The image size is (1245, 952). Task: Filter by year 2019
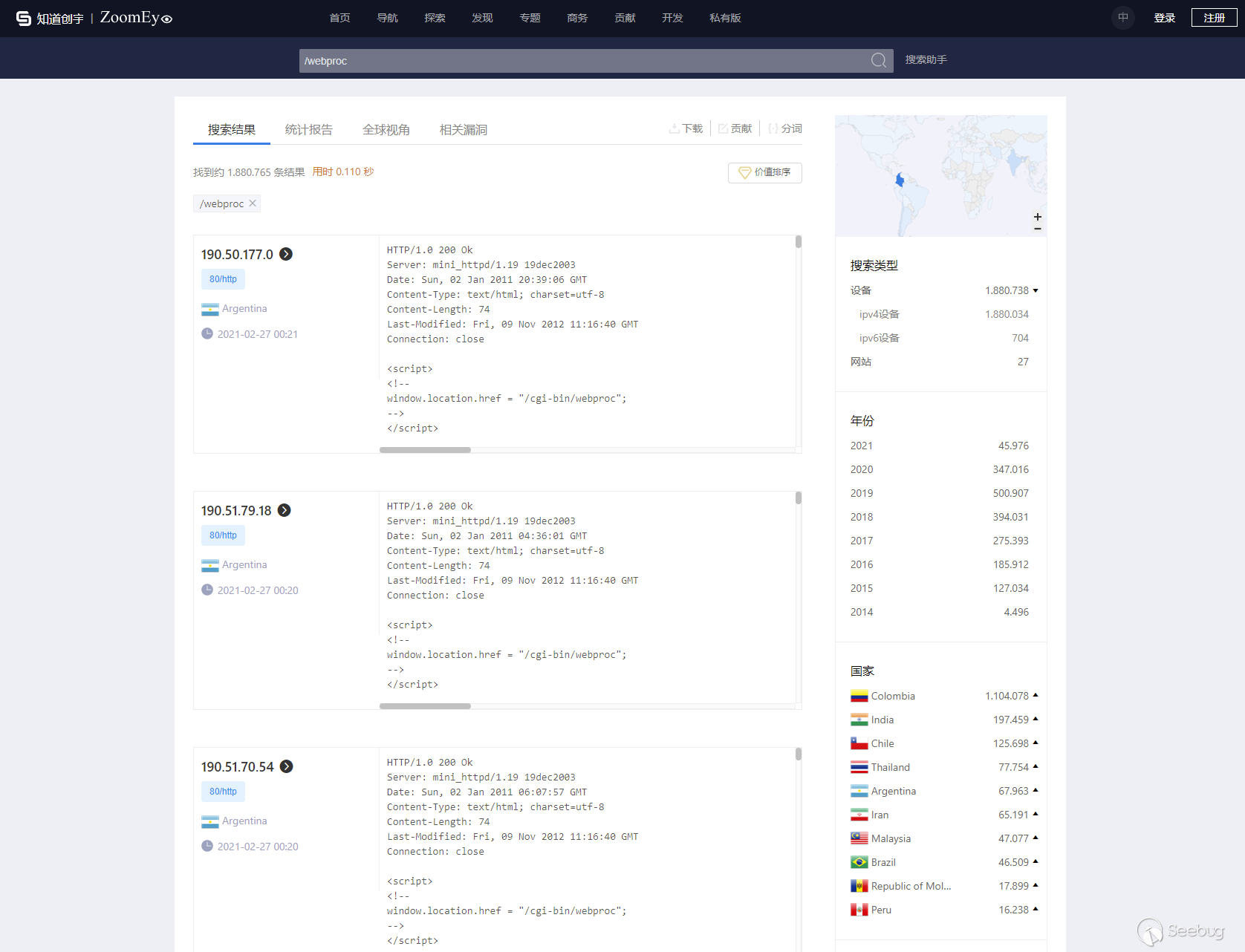(940, 493)
